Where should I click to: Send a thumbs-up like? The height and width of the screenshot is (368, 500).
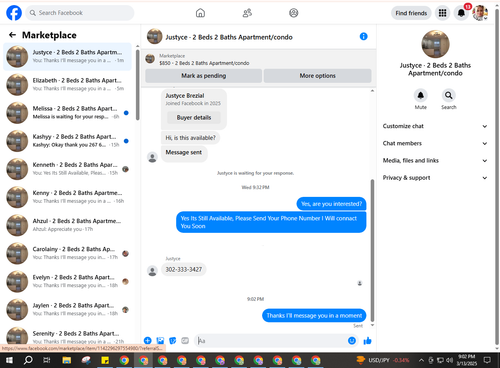[367, 340]
